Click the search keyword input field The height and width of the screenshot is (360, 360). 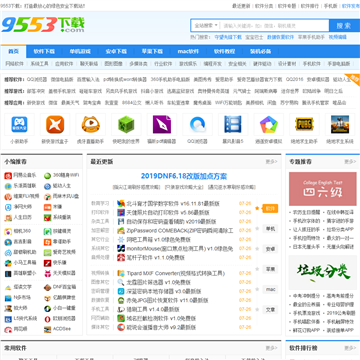click(275, 25)
